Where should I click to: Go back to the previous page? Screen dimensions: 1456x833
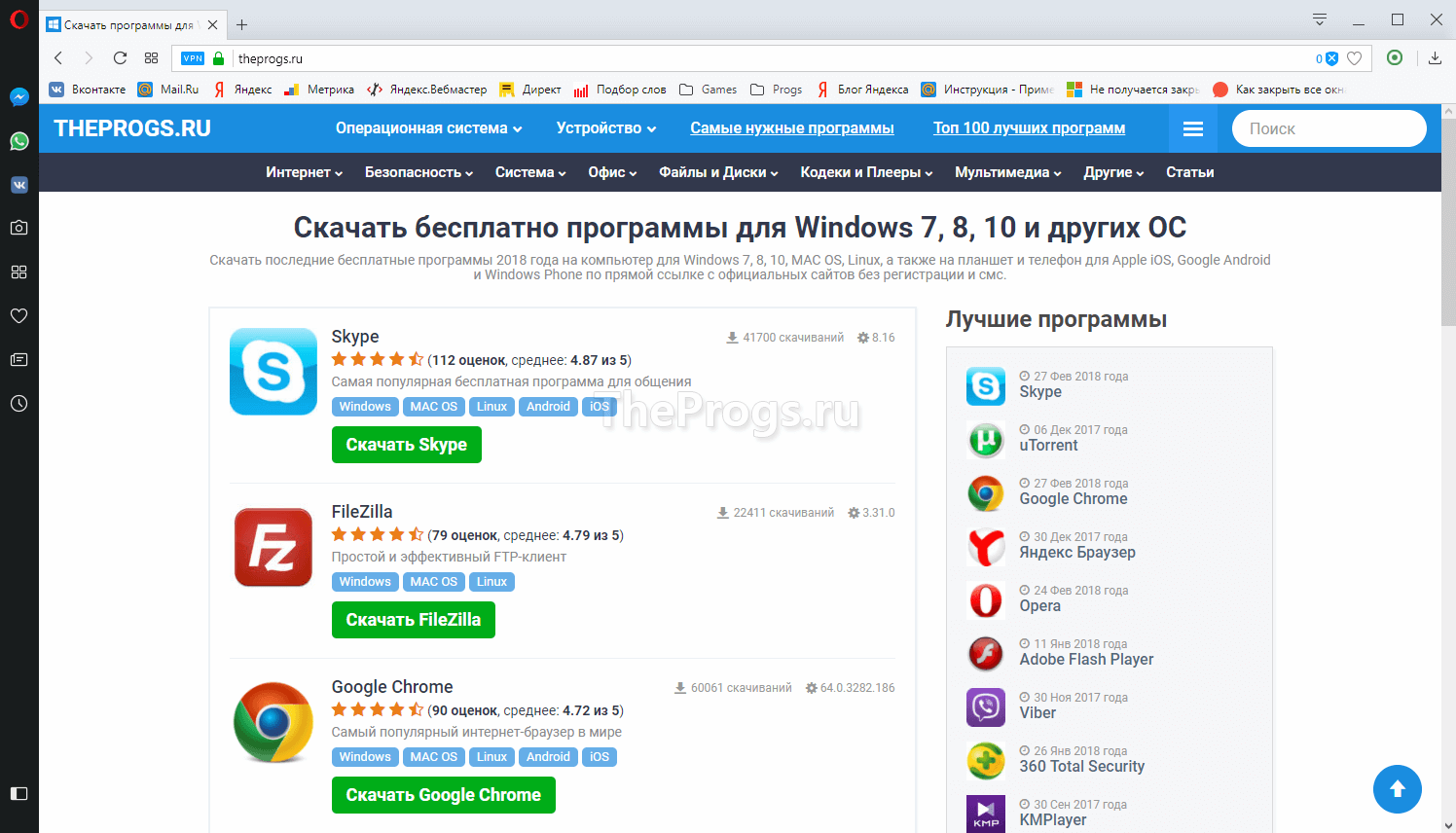pos(58,58)
